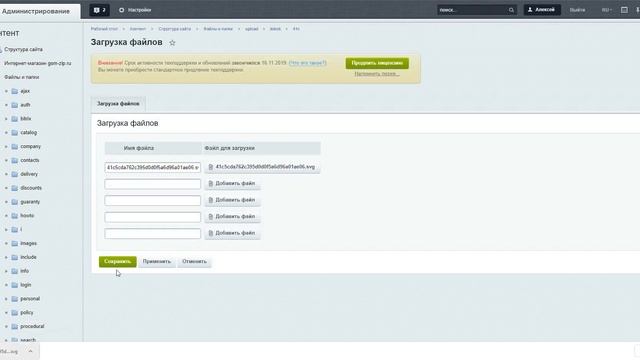Click the images folder icon

coord(15,243)
